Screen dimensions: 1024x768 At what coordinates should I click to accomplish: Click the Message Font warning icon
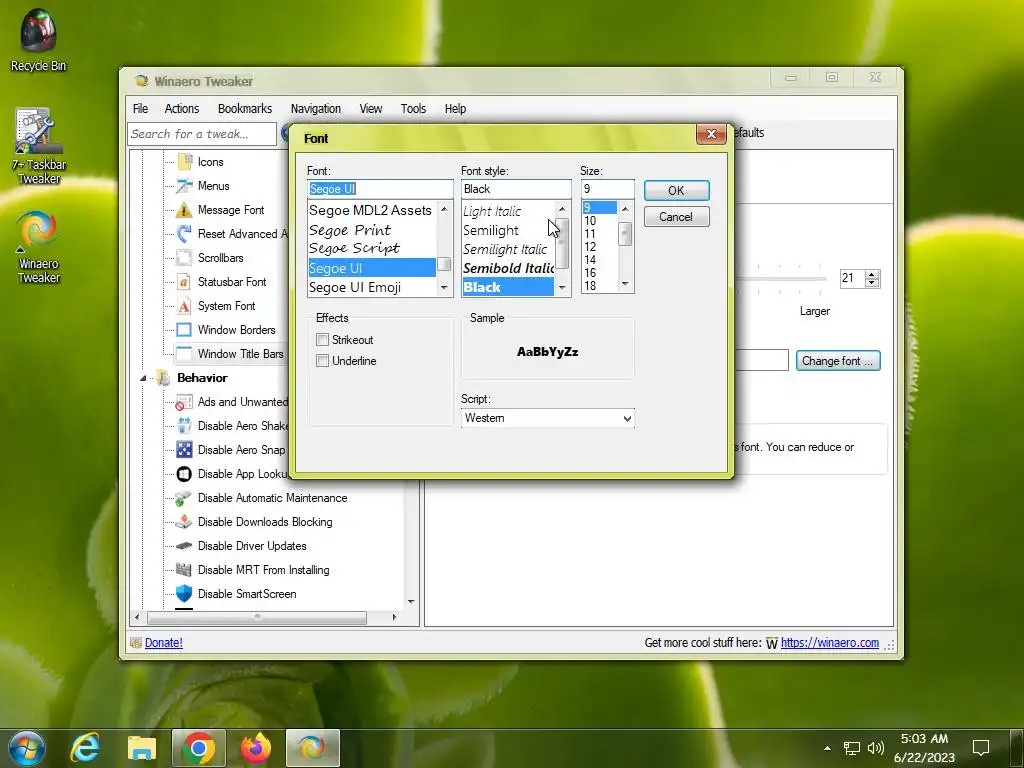coord(185,210)
